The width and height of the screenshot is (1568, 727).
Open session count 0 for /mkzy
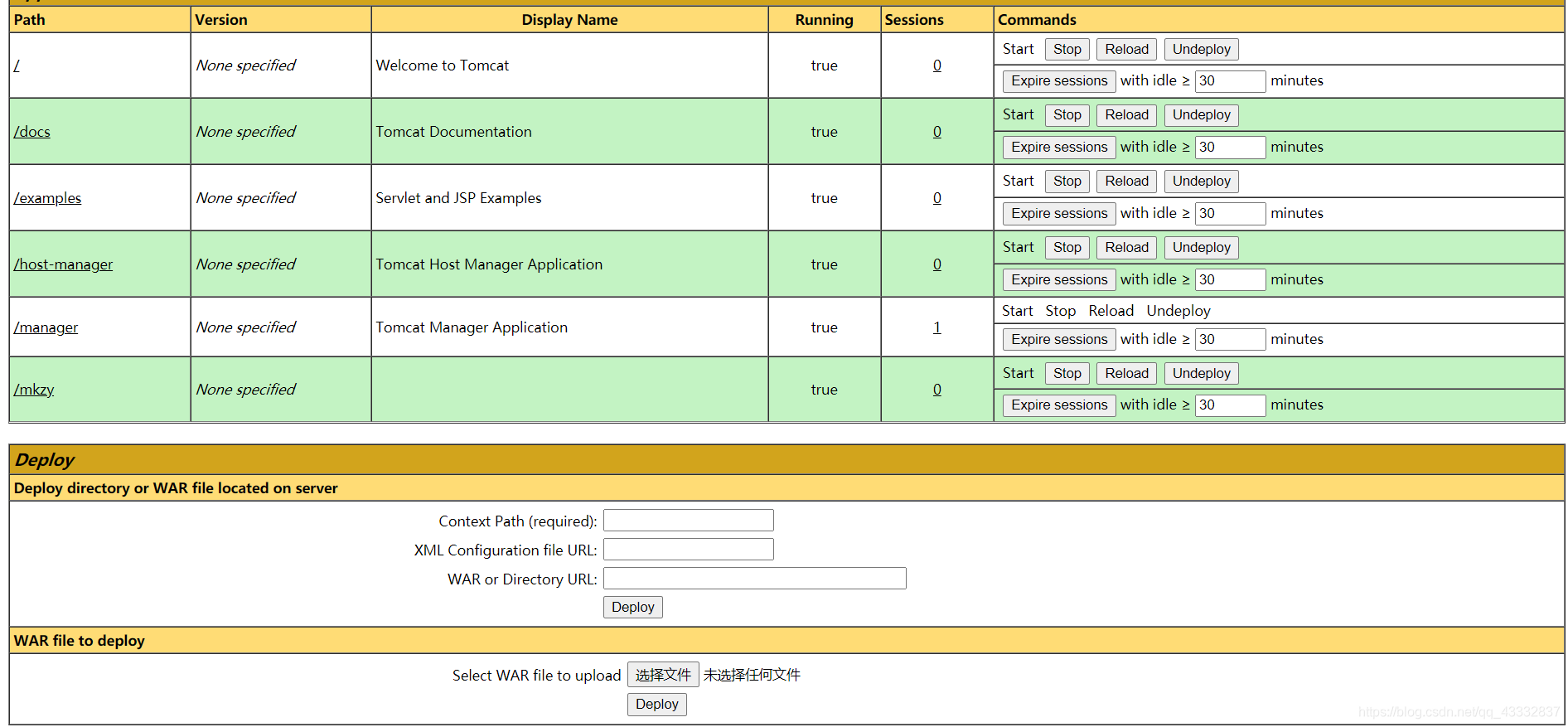pyautogui.click(x=937, y=390)
